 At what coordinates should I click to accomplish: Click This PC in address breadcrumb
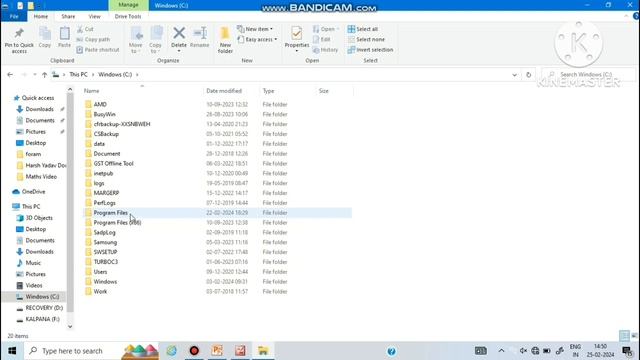tap(78, 75)
